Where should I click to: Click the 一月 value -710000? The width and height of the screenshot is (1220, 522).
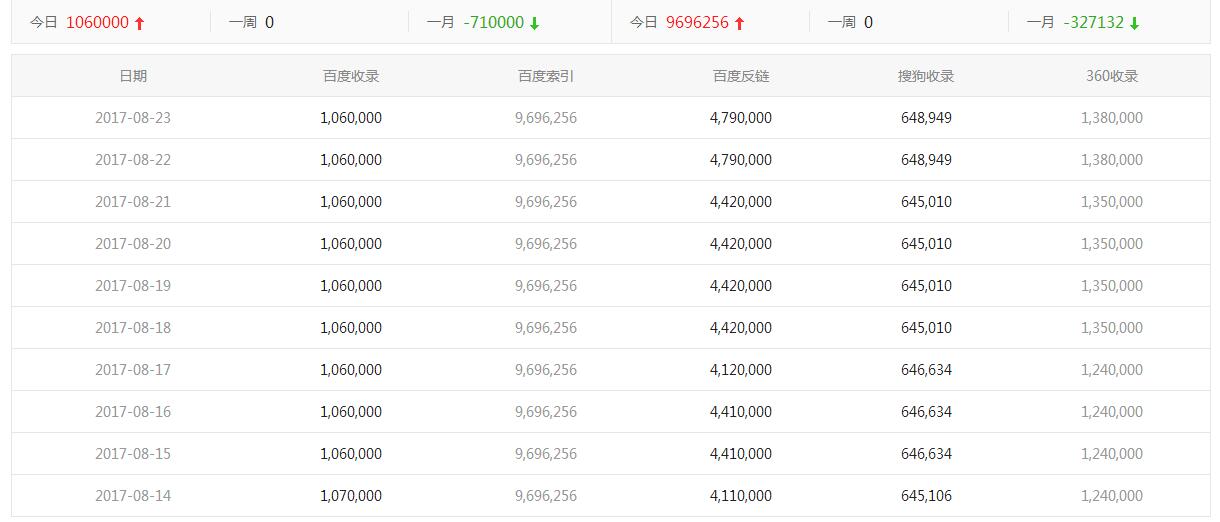pyautogui.click(x=494, y=22)
